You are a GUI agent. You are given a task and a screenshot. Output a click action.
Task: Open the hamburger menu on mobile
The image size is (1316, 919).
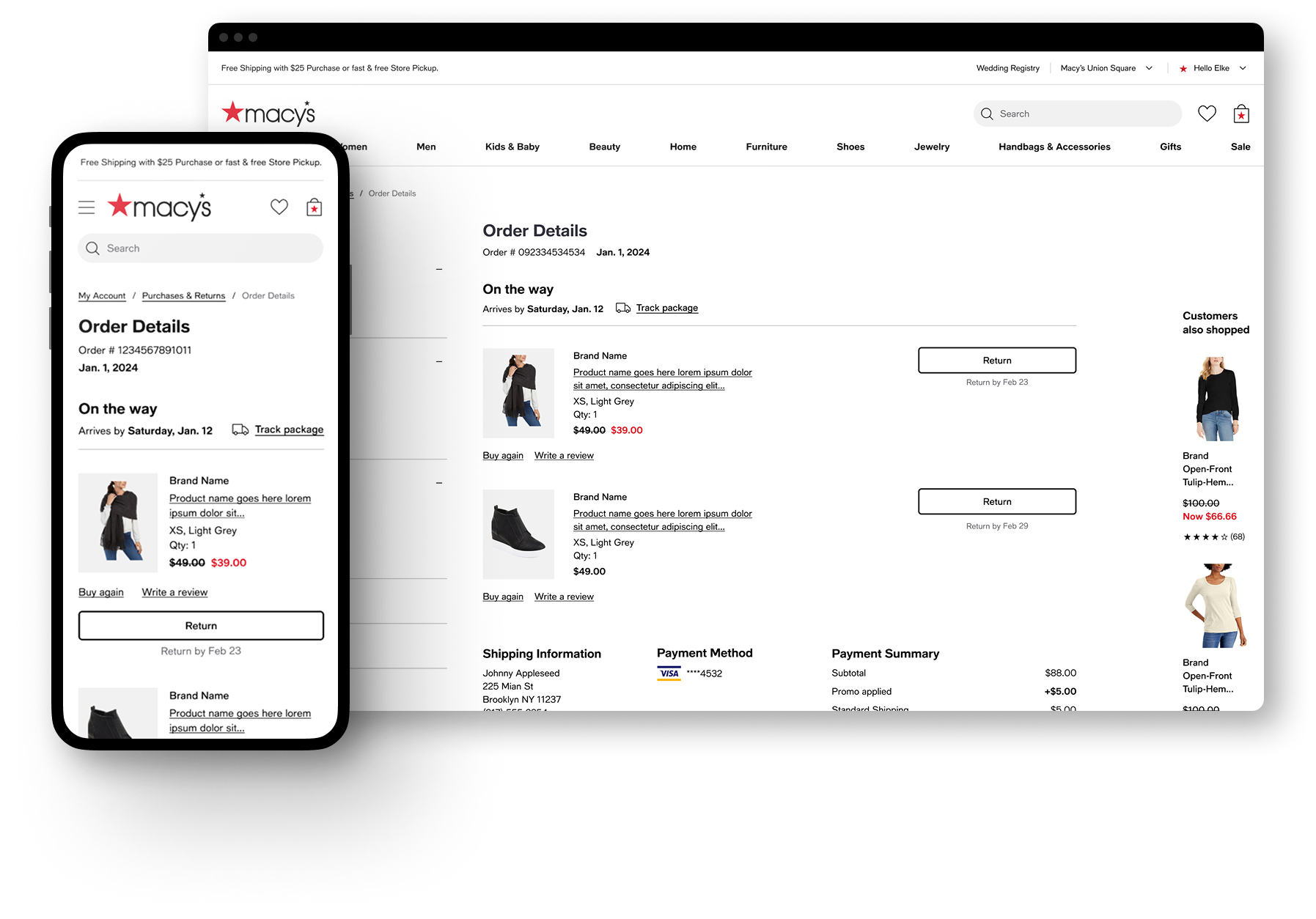(x=87, y=207)
